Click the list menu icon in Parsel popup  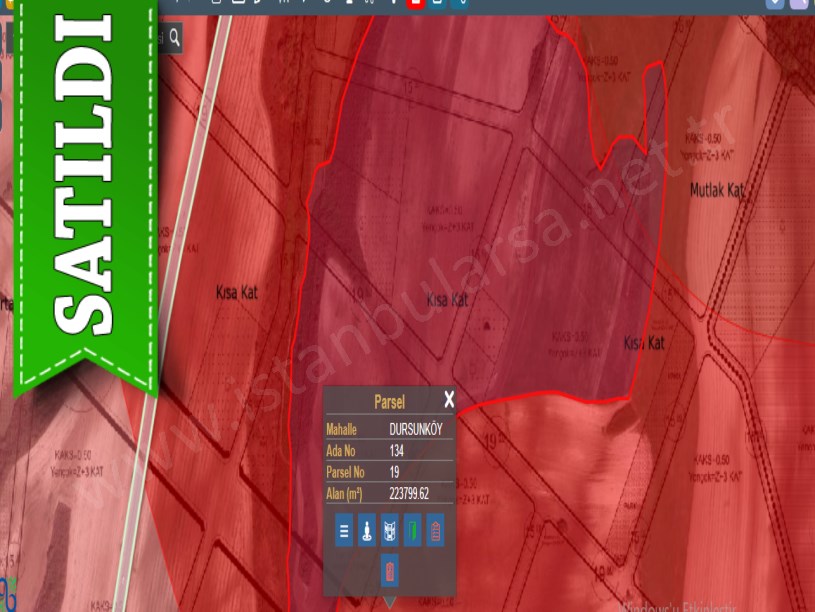(x=344, y=530)
